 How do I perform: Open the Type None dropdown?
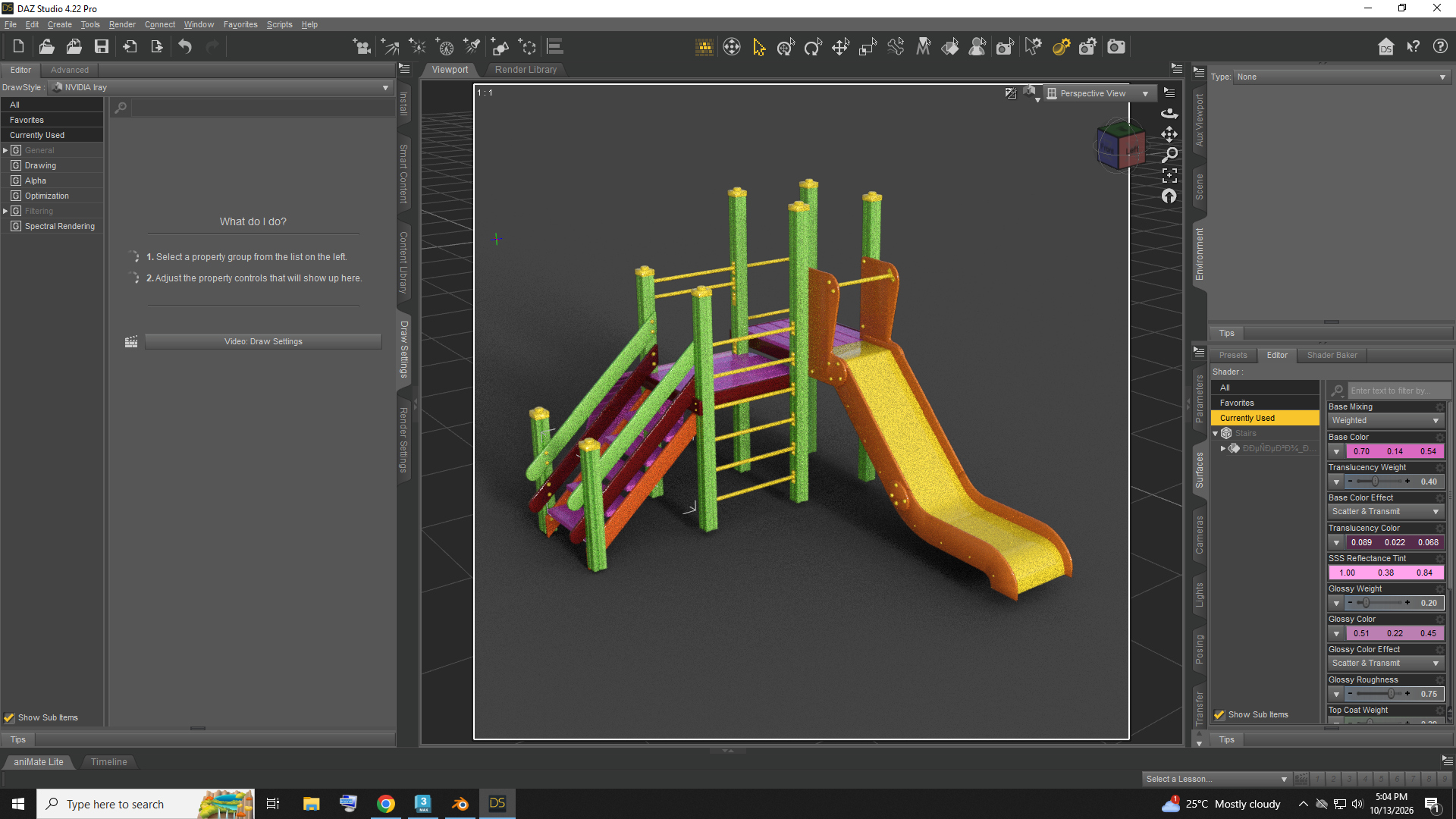pyautogui.click(x=1342, y=77)
